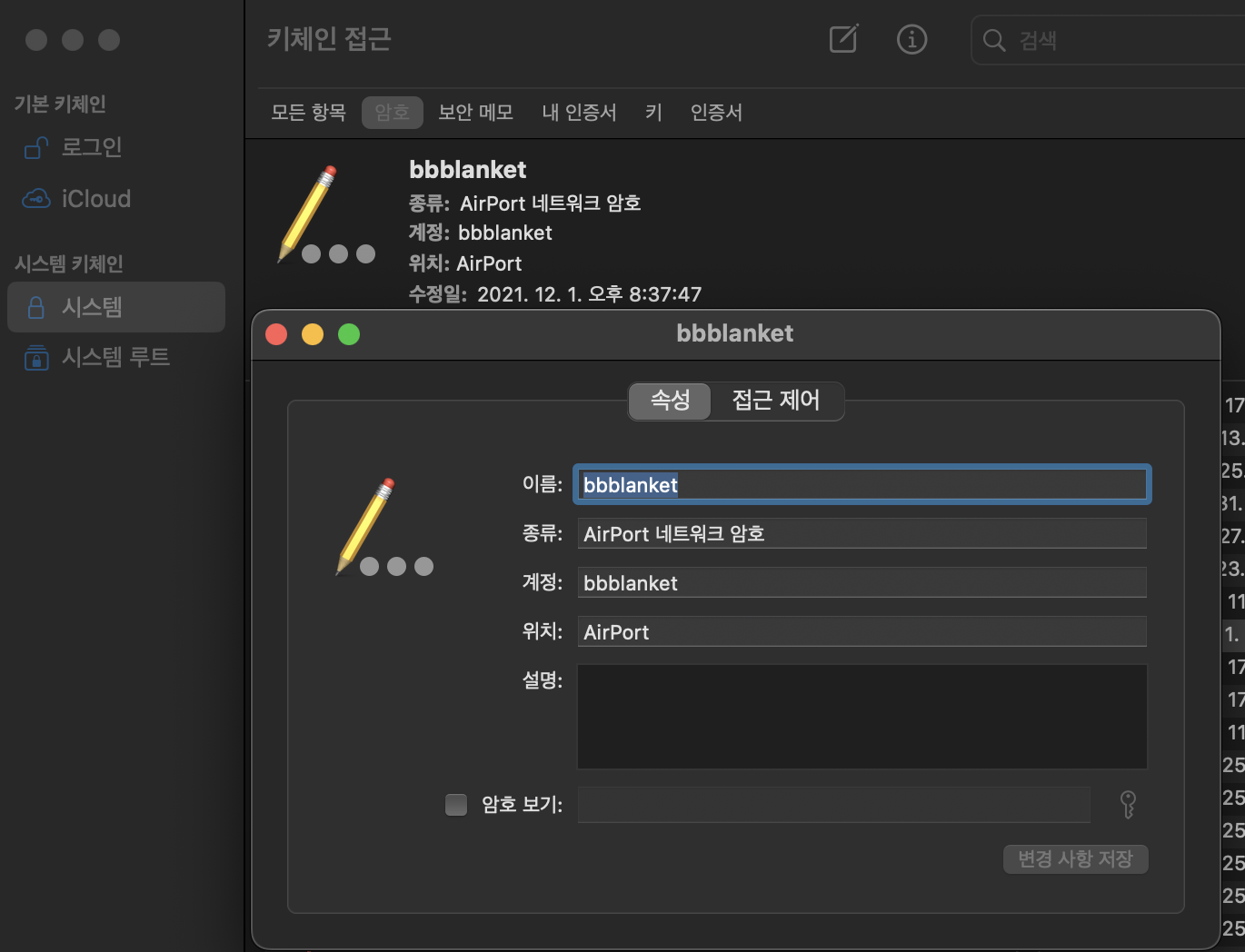The image size is (1245, 952).
Task: Click the 수정일 2021. 12. 1. line
Action: click(x=555, y=294)
